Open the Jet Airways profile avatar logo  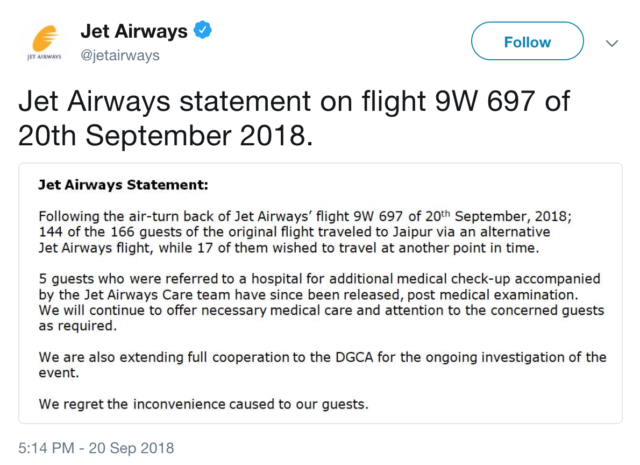[x=44, y=42]
